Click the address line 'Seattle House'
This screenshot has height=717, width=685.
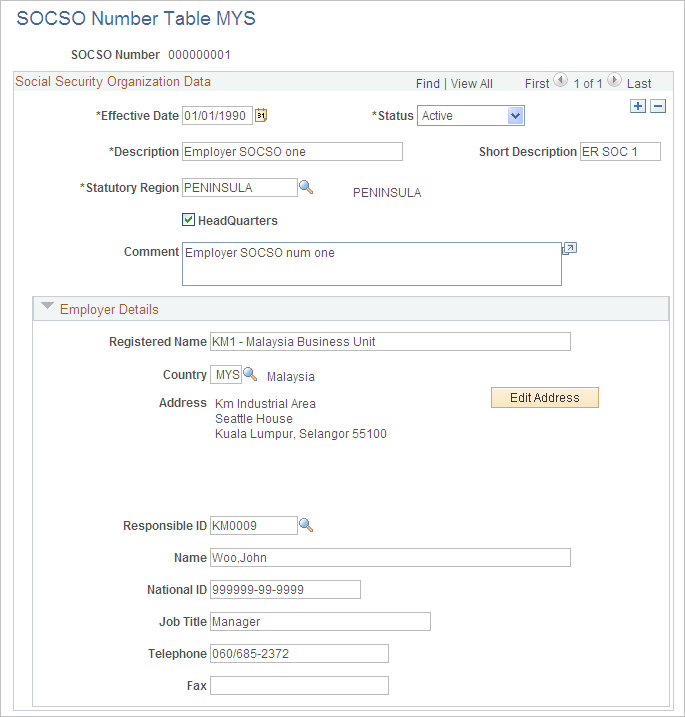[x=254, y=418]
